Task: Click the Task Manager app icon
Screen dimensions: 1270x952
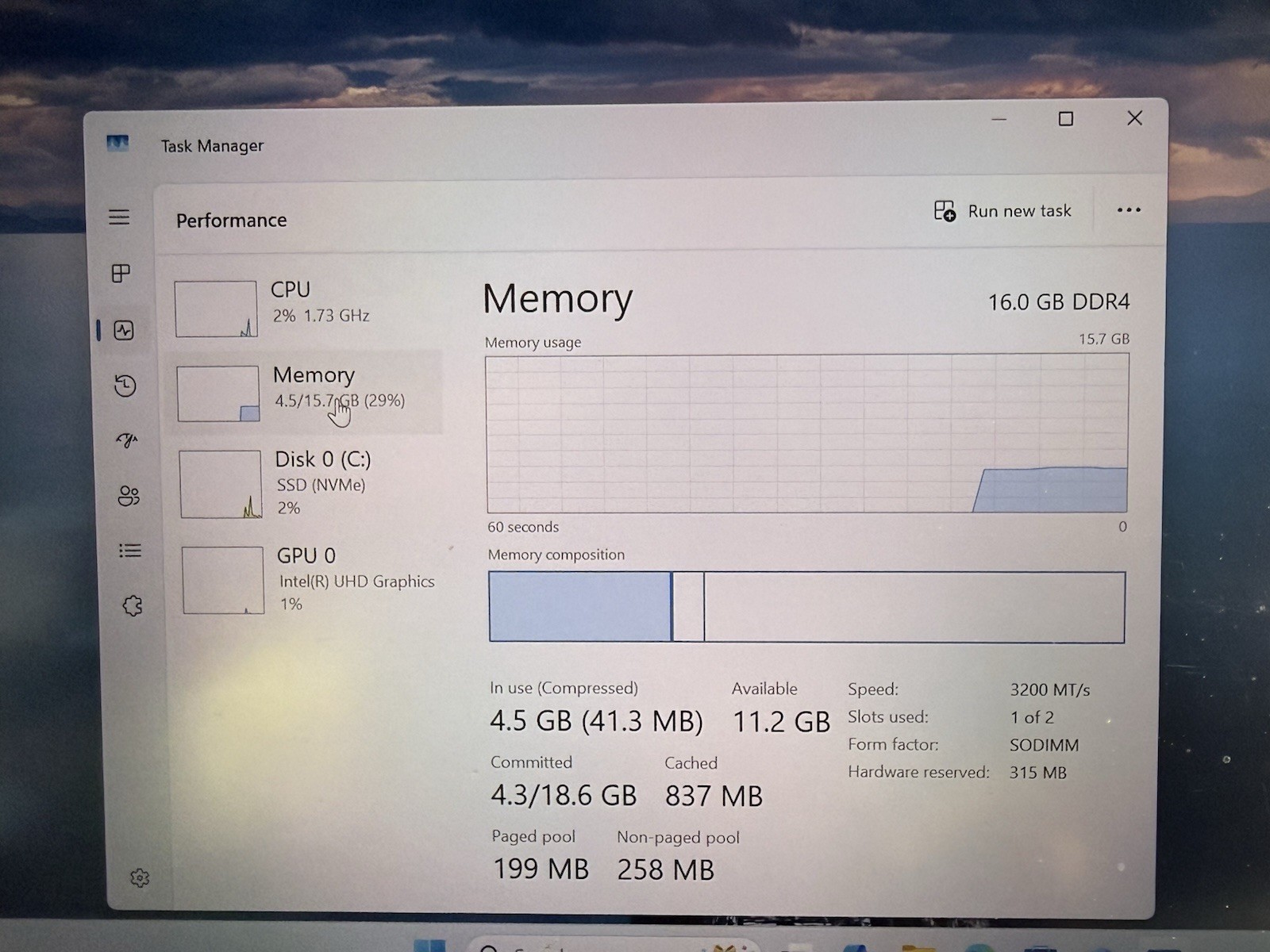Action: coord(117,144)
